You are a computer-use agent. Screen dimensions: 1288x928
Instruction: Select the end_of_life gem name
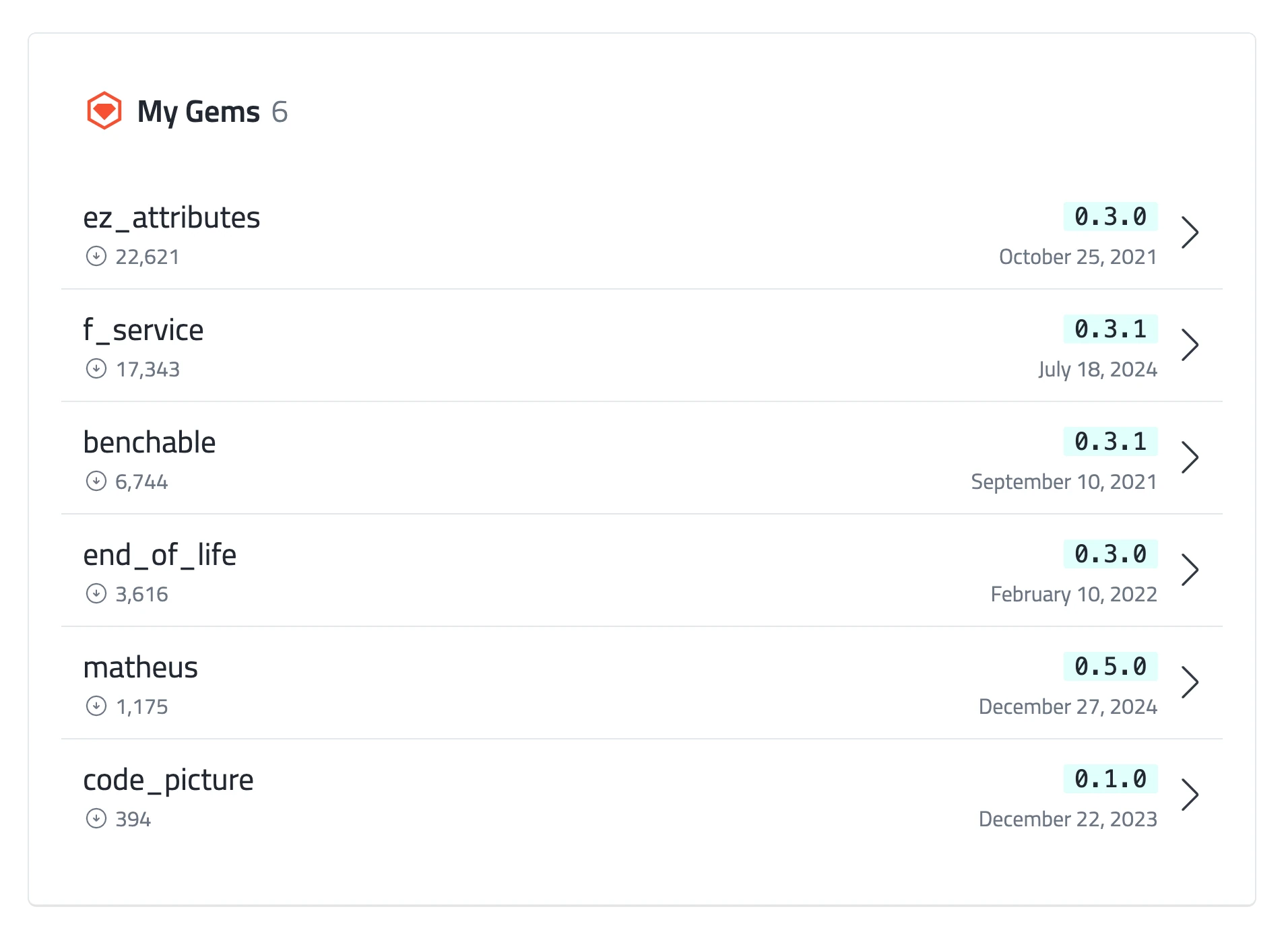(160, 555)
